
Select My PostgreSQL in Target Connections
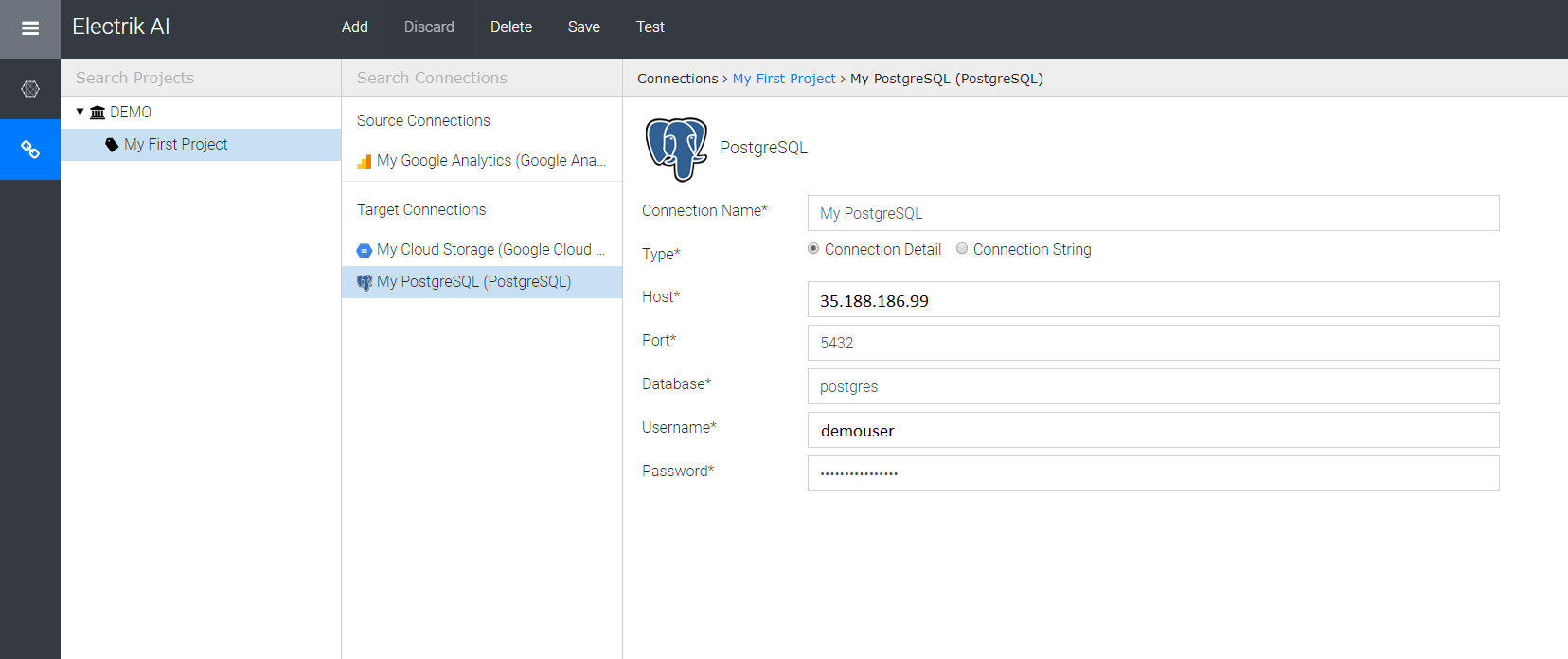click(473, 282)
